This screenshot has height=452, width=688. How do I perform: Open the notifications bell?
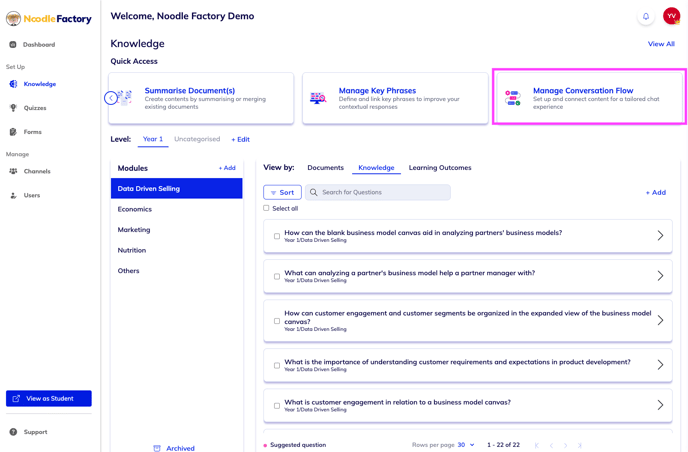click(646, 16)
